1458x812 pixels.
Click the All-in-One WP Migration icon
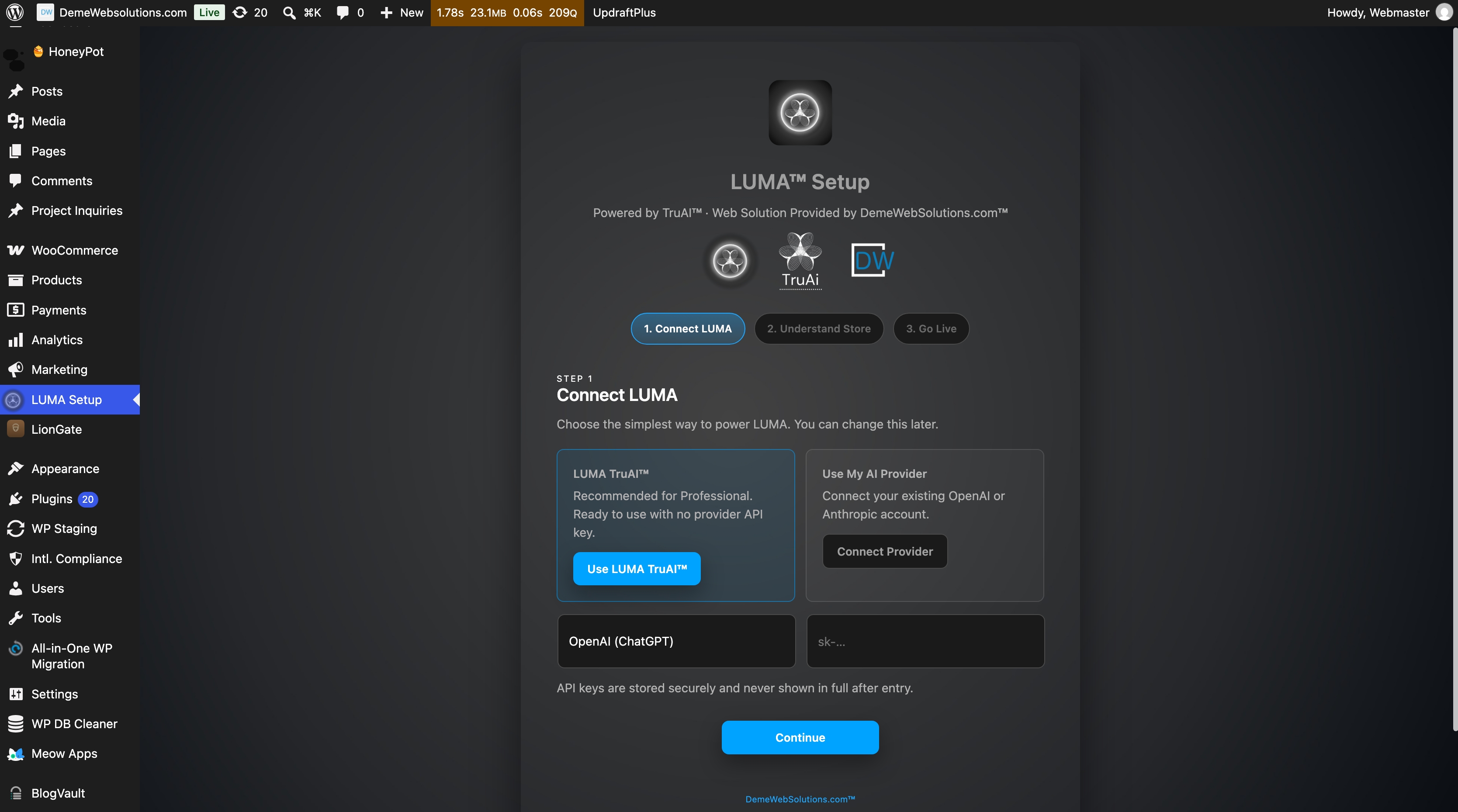16,649
